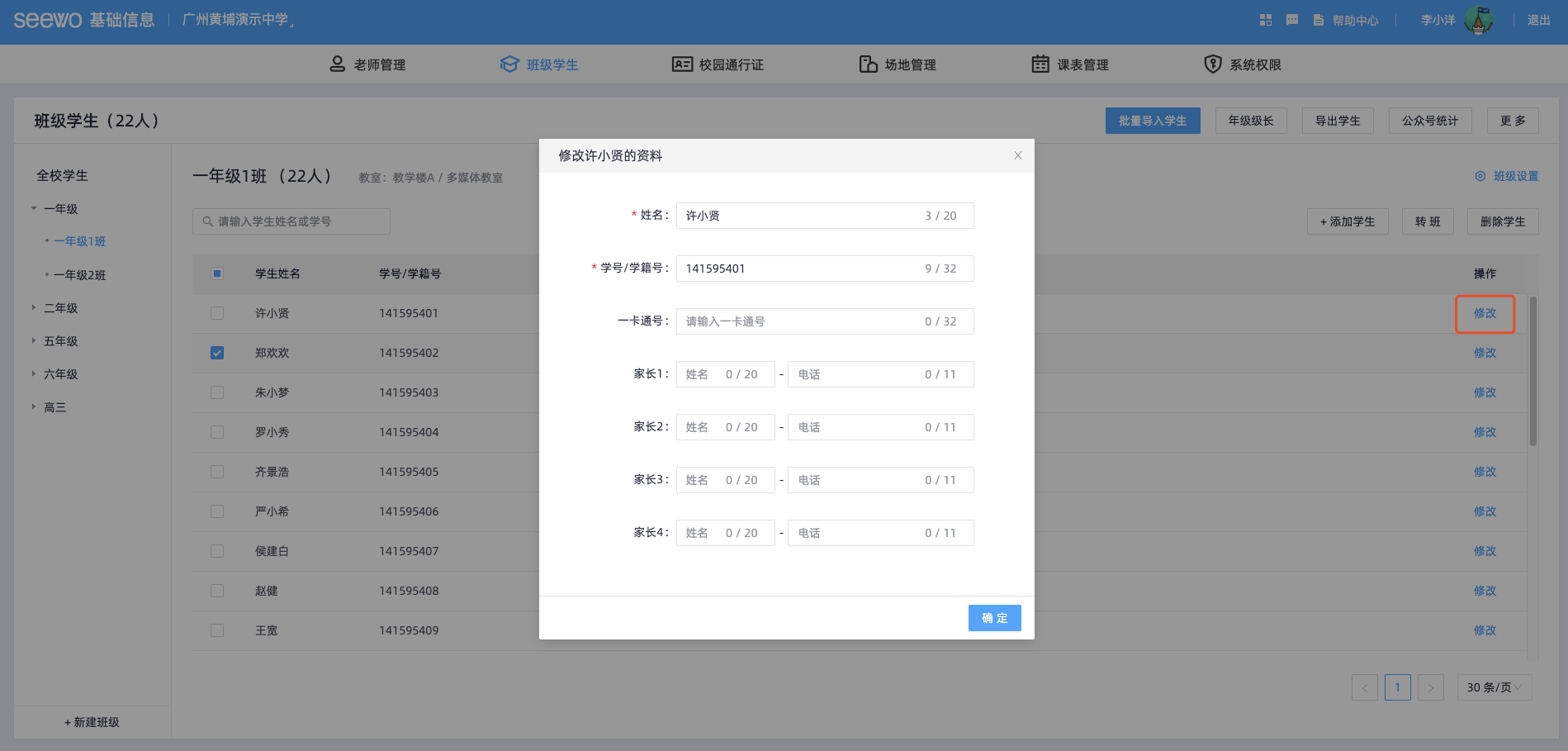The height and width of the screenshot is (751, 1568).
Task: Click the campus pass ID card icon
Action: [x=682, y=64]
